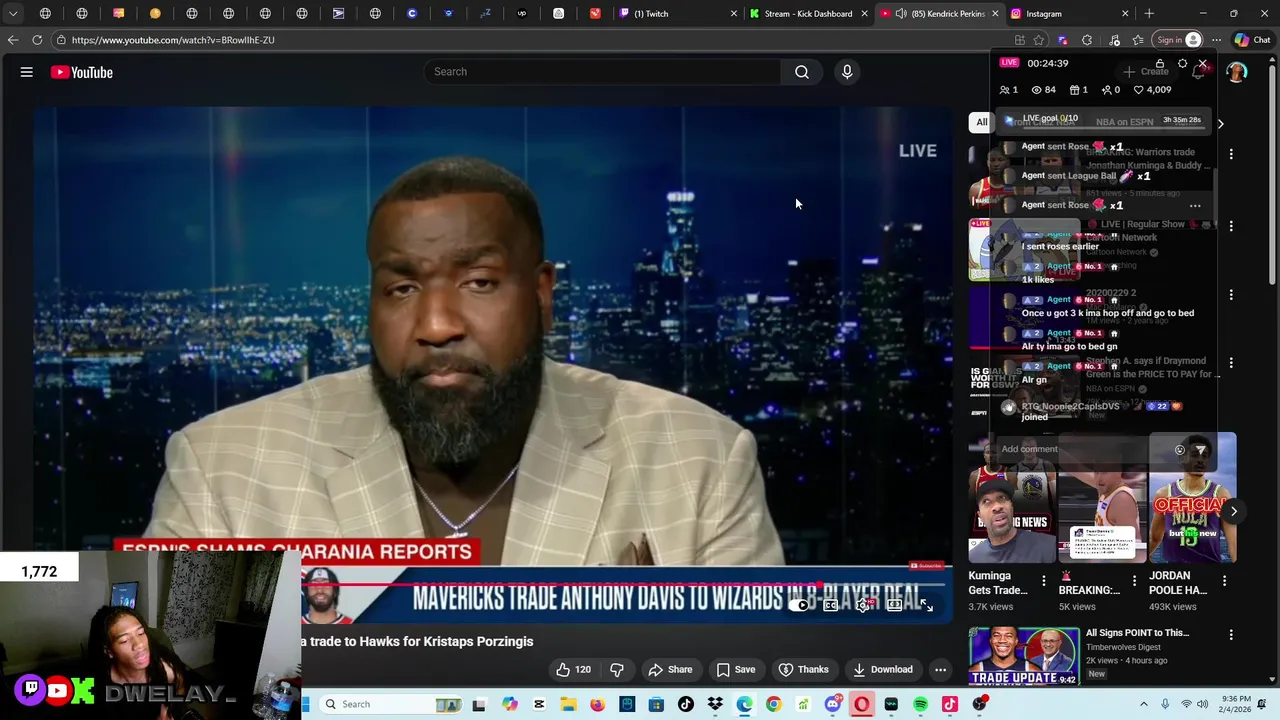The image size is (1280, 720).
Task: Focus the YouTube search field
Action: 603,72
